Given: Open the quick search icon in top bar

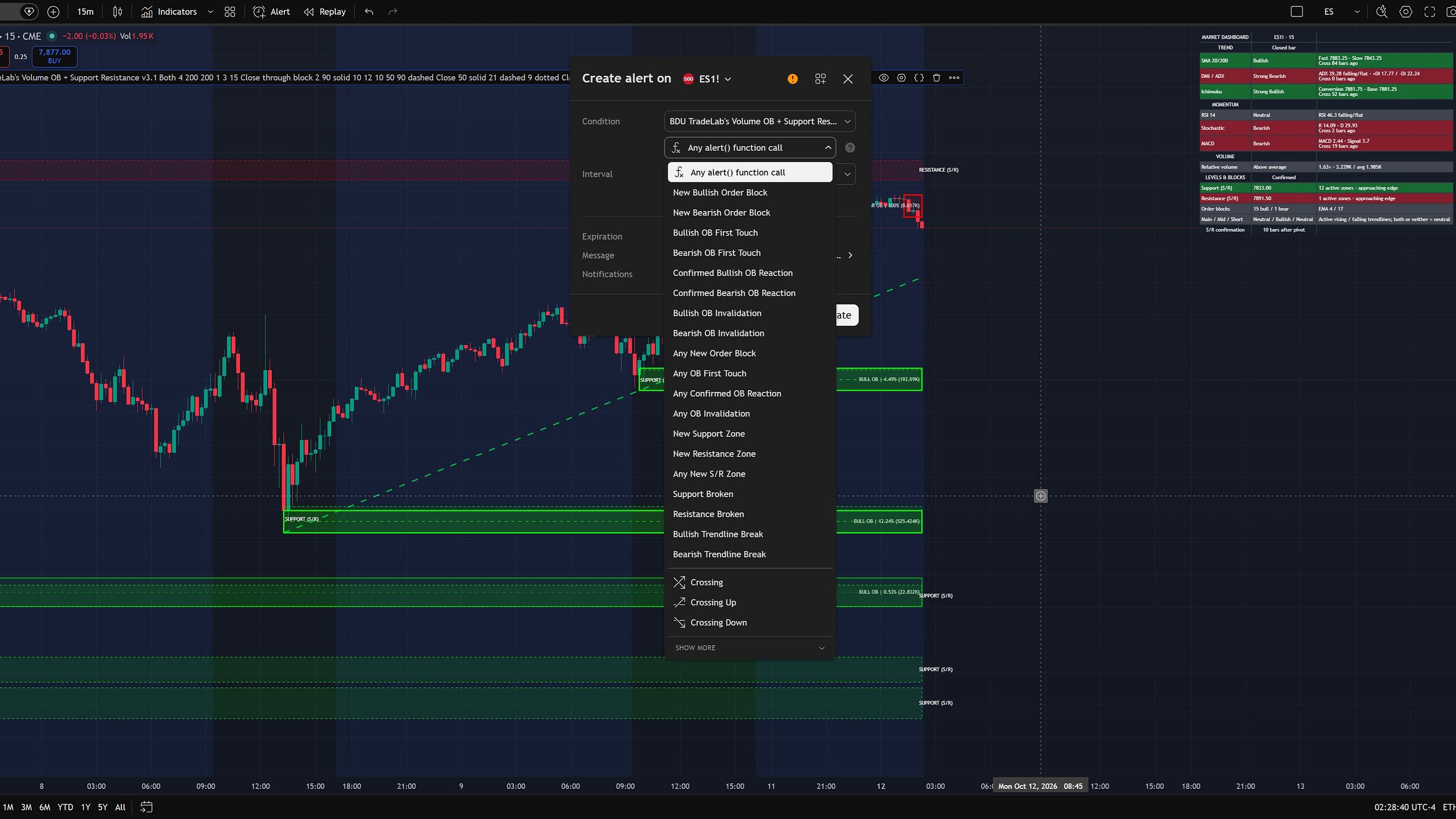Looking at the screenshot, I should pyautogui.click(x=1381, y=11).
